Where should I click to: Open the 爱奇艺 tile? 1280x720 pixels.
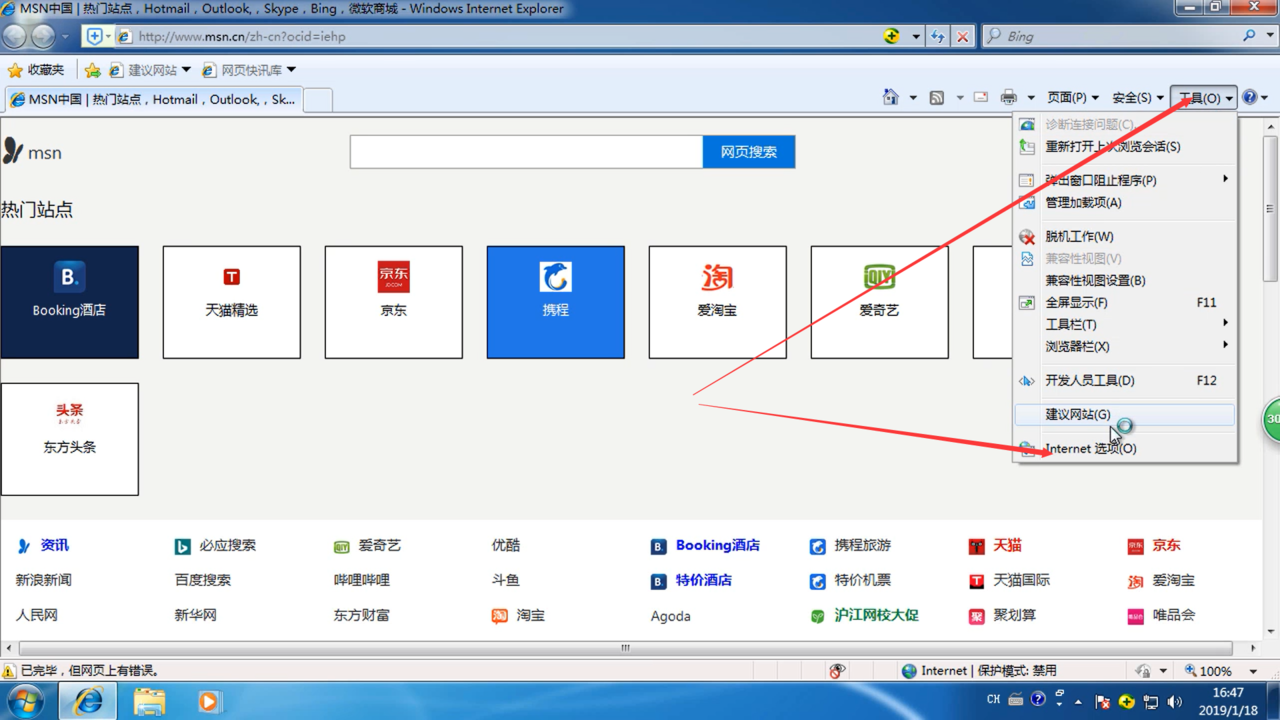[880, 302]
